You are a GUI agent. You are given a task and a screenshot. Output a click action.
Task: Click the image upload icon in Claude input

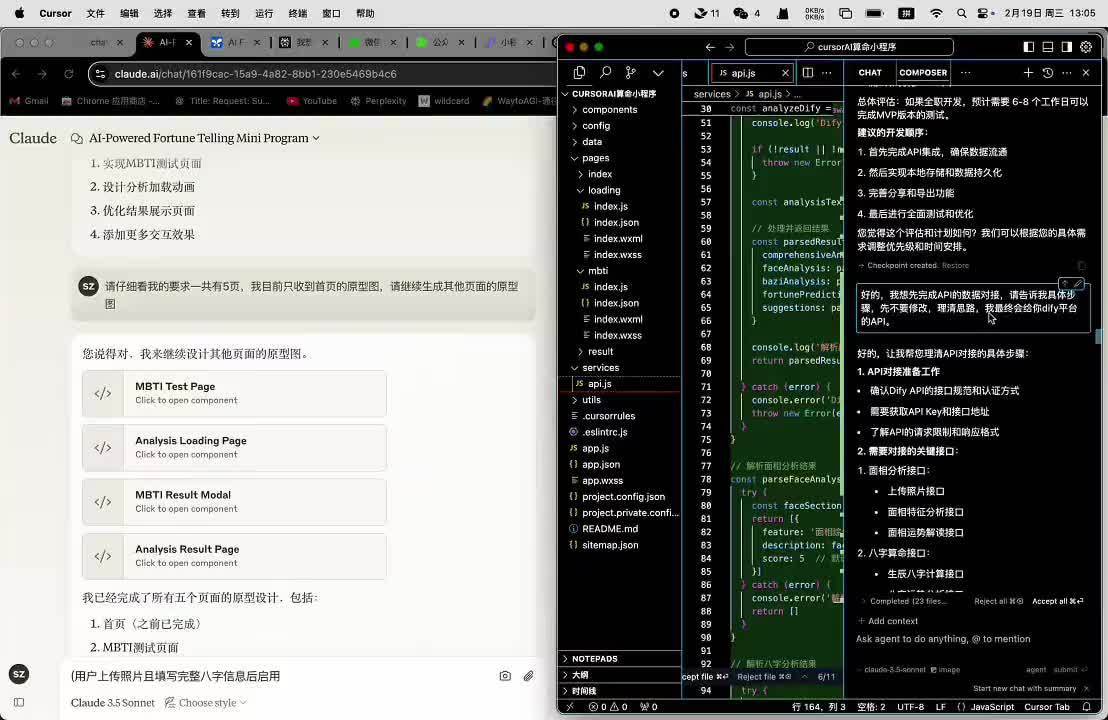tap(505, 676)
